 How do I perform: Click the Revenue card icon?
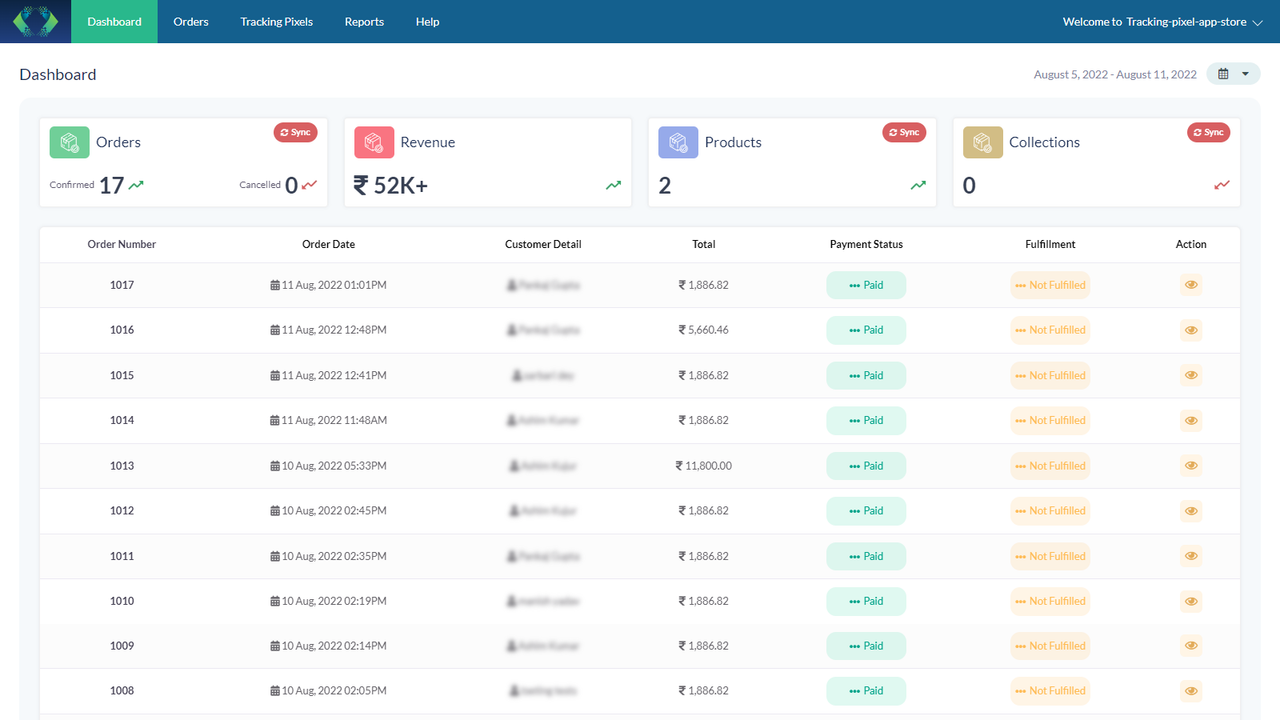(x=374, y=142)
